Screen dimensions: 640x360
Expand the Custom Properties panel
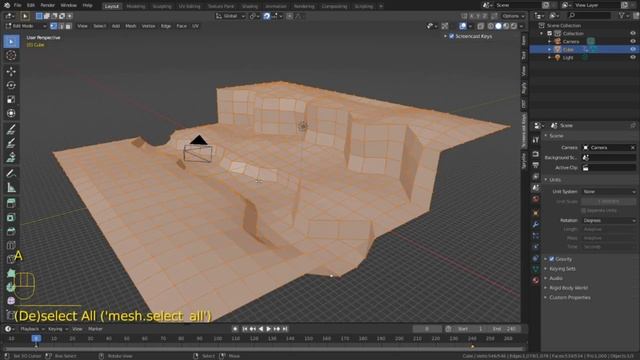coord(569,298)
